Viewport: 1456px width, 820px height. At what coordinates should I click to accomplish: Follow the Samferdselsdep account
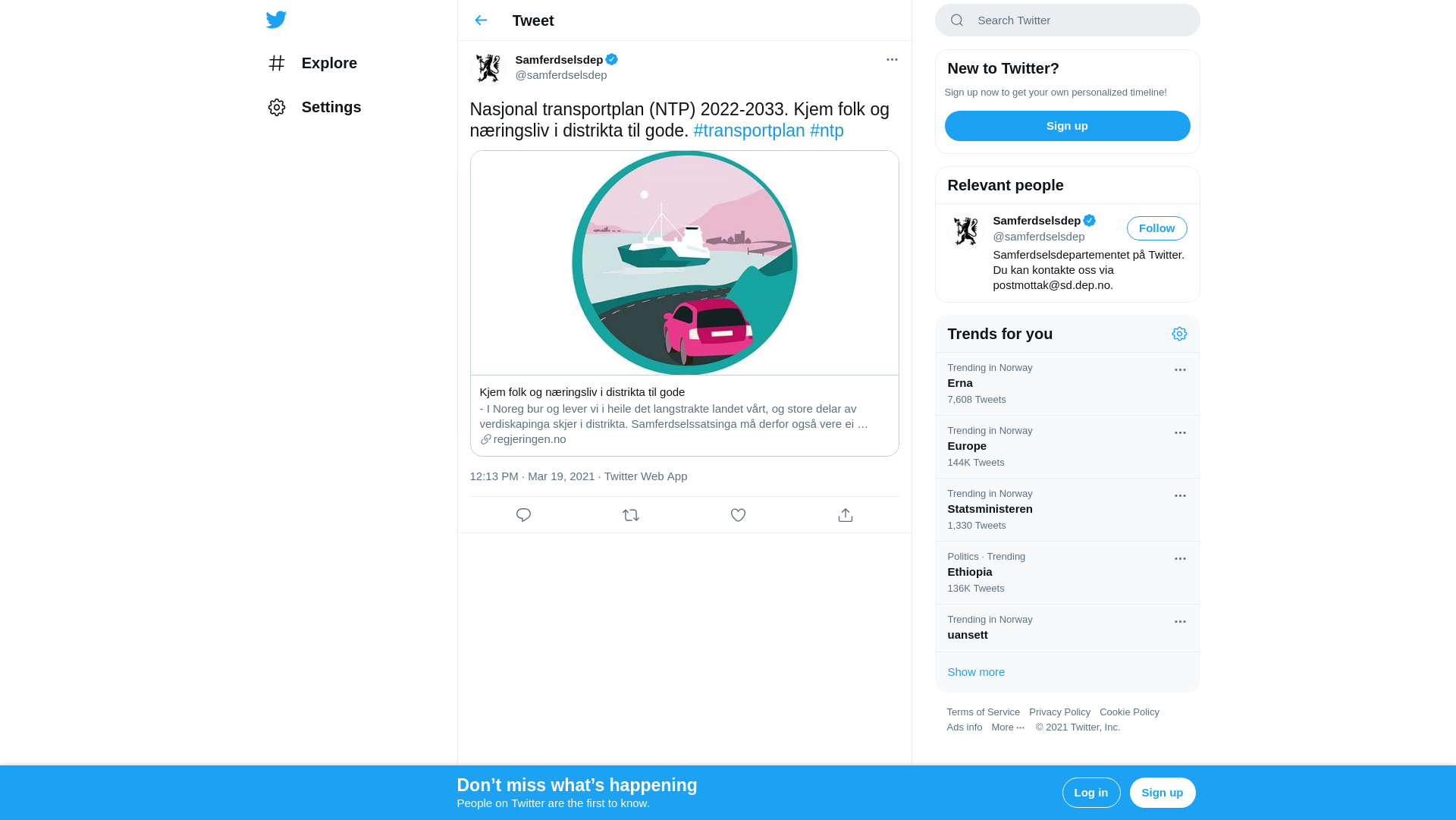click(1156, 228)
